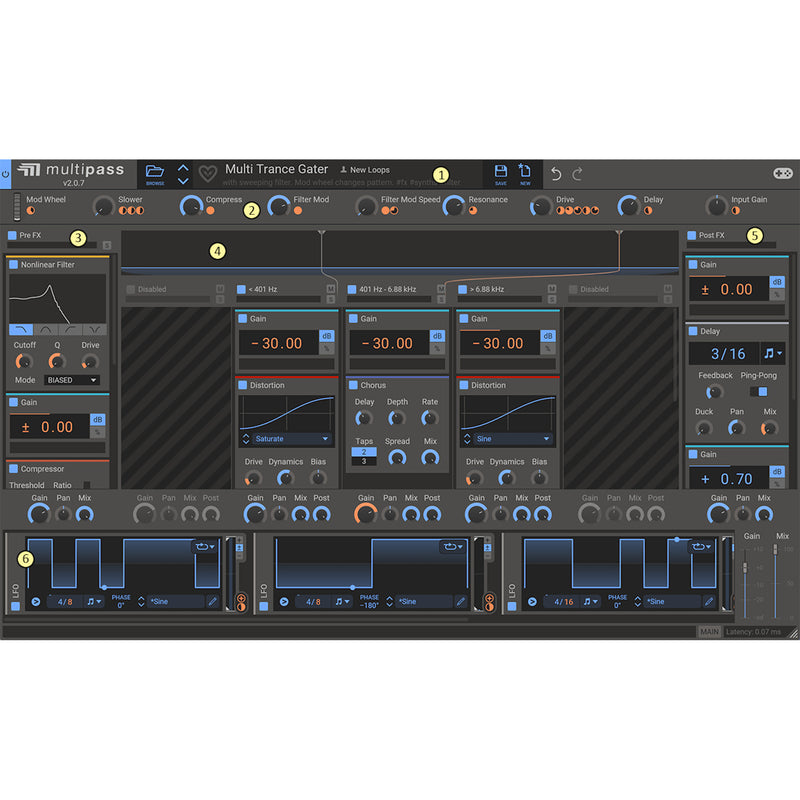Click the Compress macro knob
This screenshot has height=800, width=800.
click(x=192, y=206)
